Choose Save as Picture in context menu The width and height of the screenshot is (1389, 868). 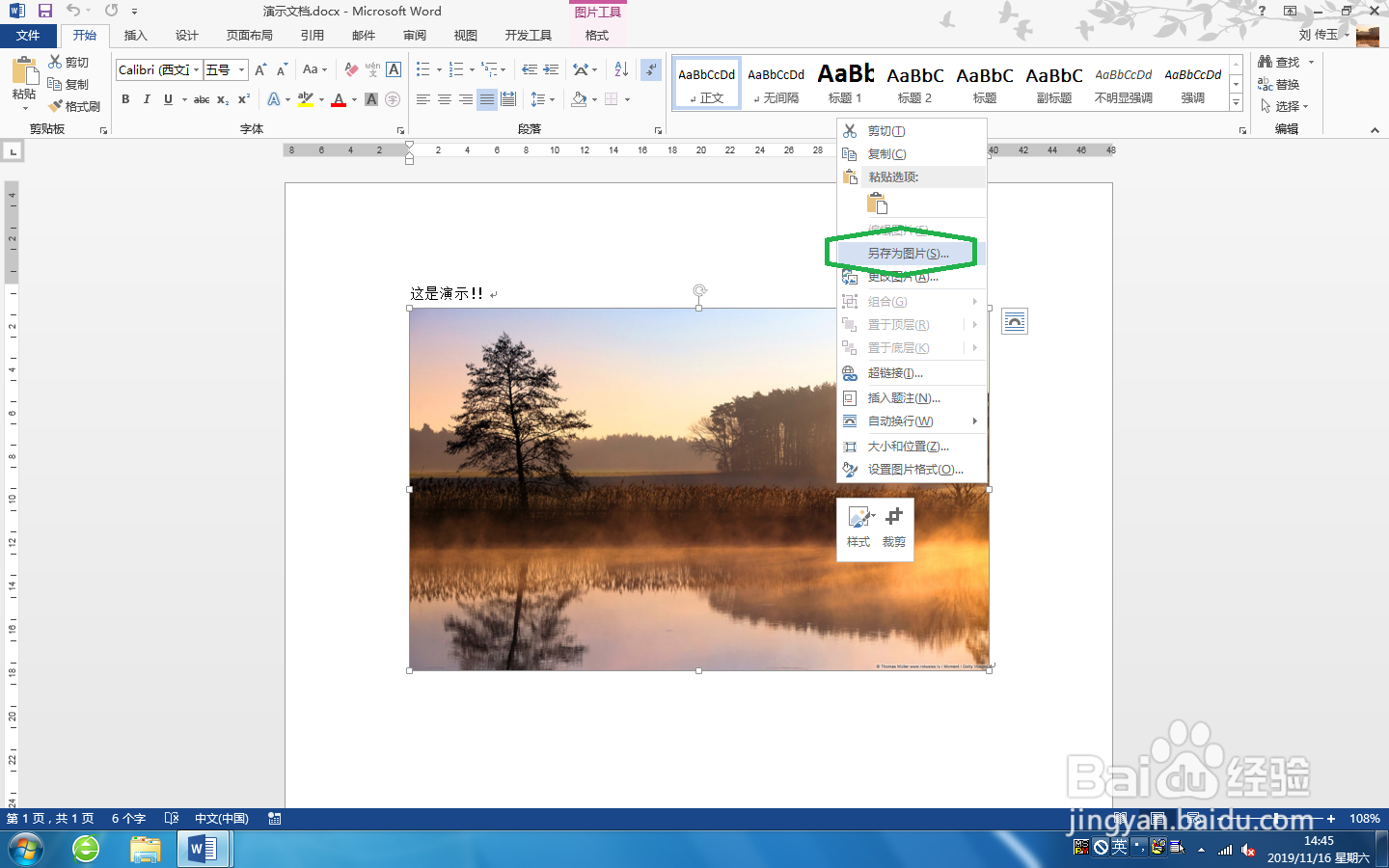pos(912,254)
